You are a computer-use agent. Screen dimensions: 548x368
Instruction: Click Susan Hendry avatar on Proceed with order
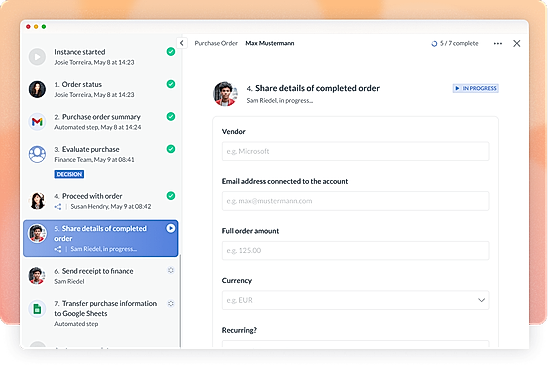37,201
